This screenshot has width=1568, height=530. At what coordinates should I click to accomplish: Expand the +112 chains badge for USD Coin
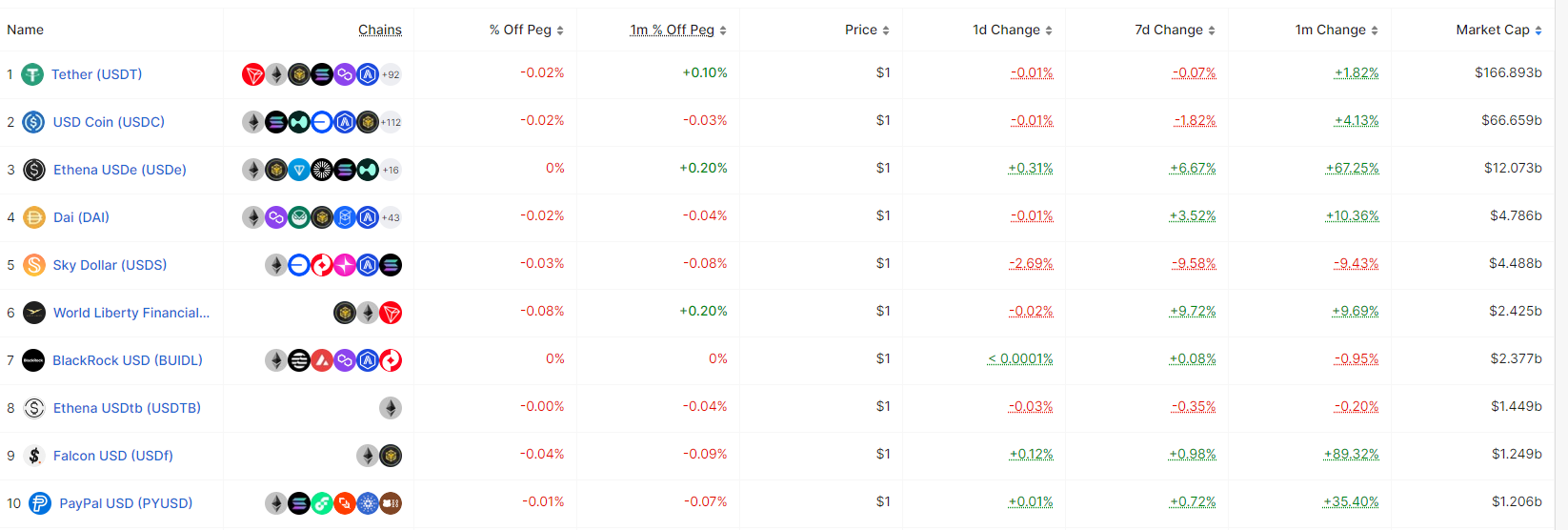pos(391,122)
